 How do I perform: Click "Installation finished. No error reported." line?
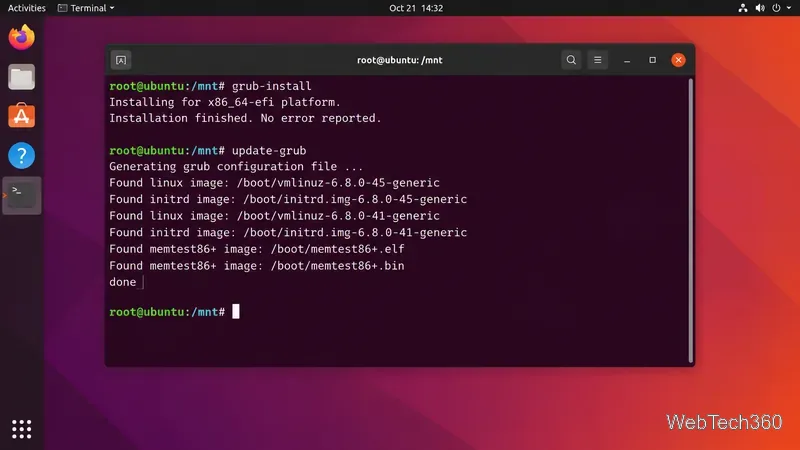coord(245,118)
